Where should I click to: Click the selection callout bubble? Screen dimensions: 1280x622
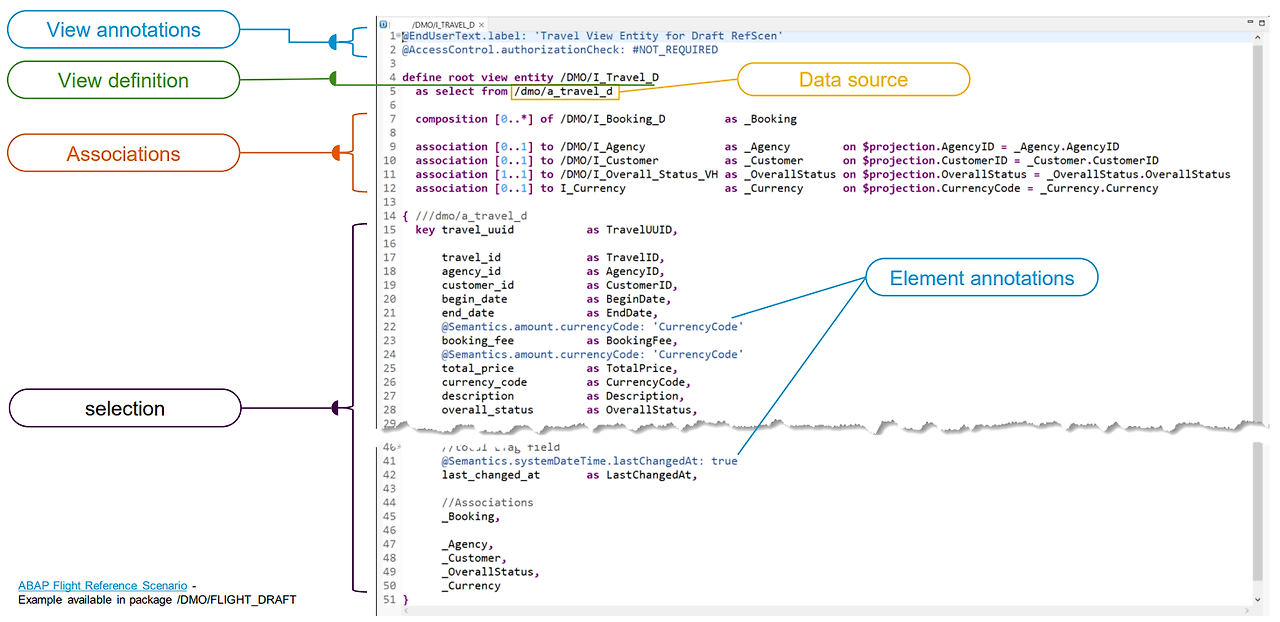click(124, 408)
